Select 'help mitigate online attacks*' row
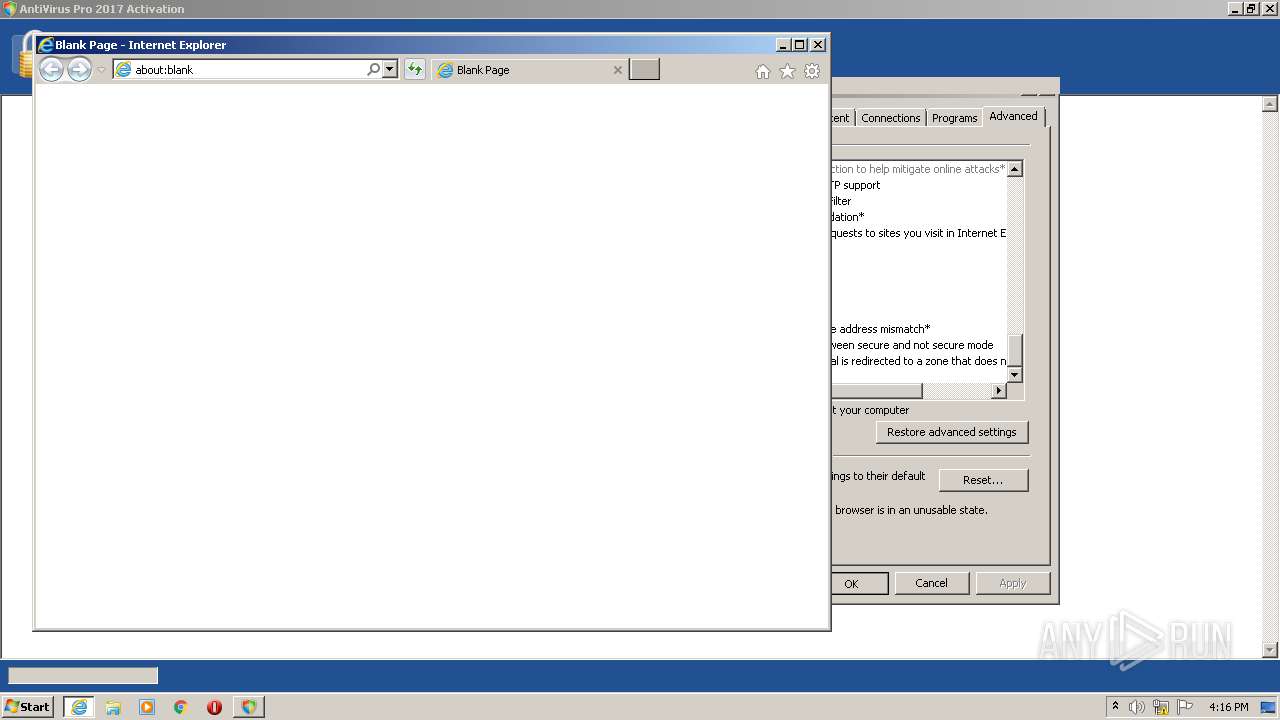Viewport: 1280px width, 720px height. (x=918, y=169)
